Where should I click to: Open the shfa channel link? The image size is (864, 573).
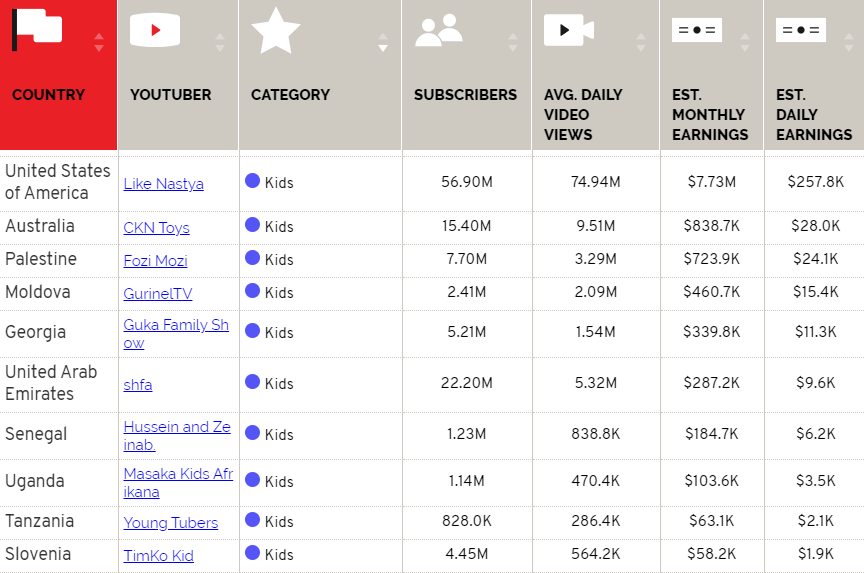click(138, 385)
